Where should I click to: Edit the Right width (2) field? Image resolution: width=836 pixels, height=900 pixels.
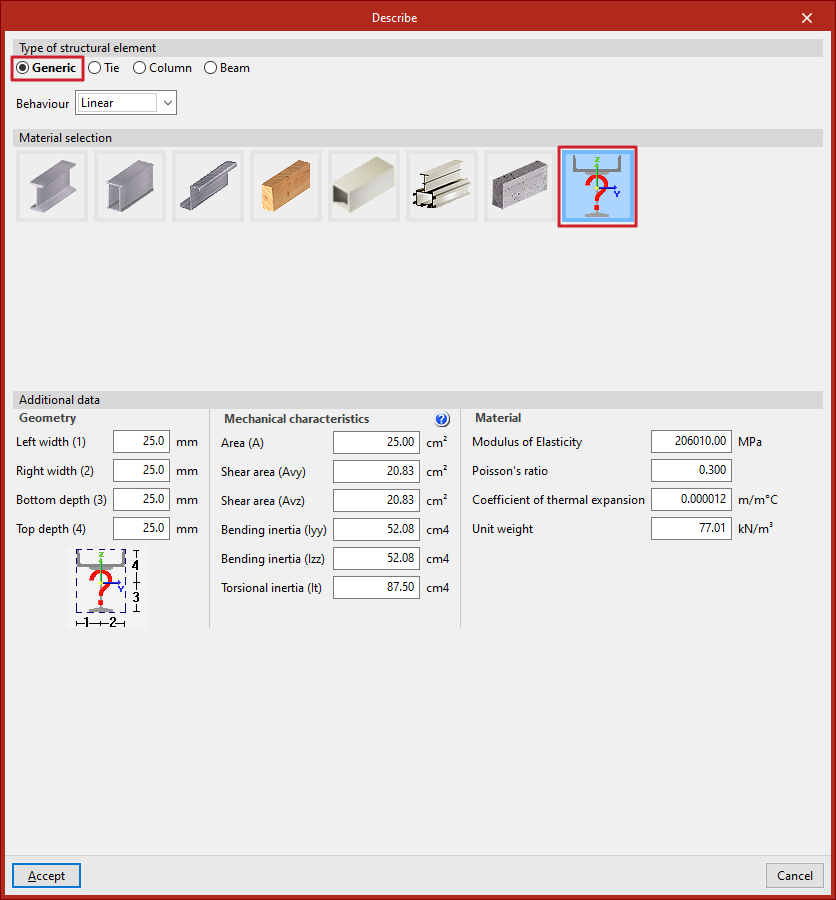[141, 470]
